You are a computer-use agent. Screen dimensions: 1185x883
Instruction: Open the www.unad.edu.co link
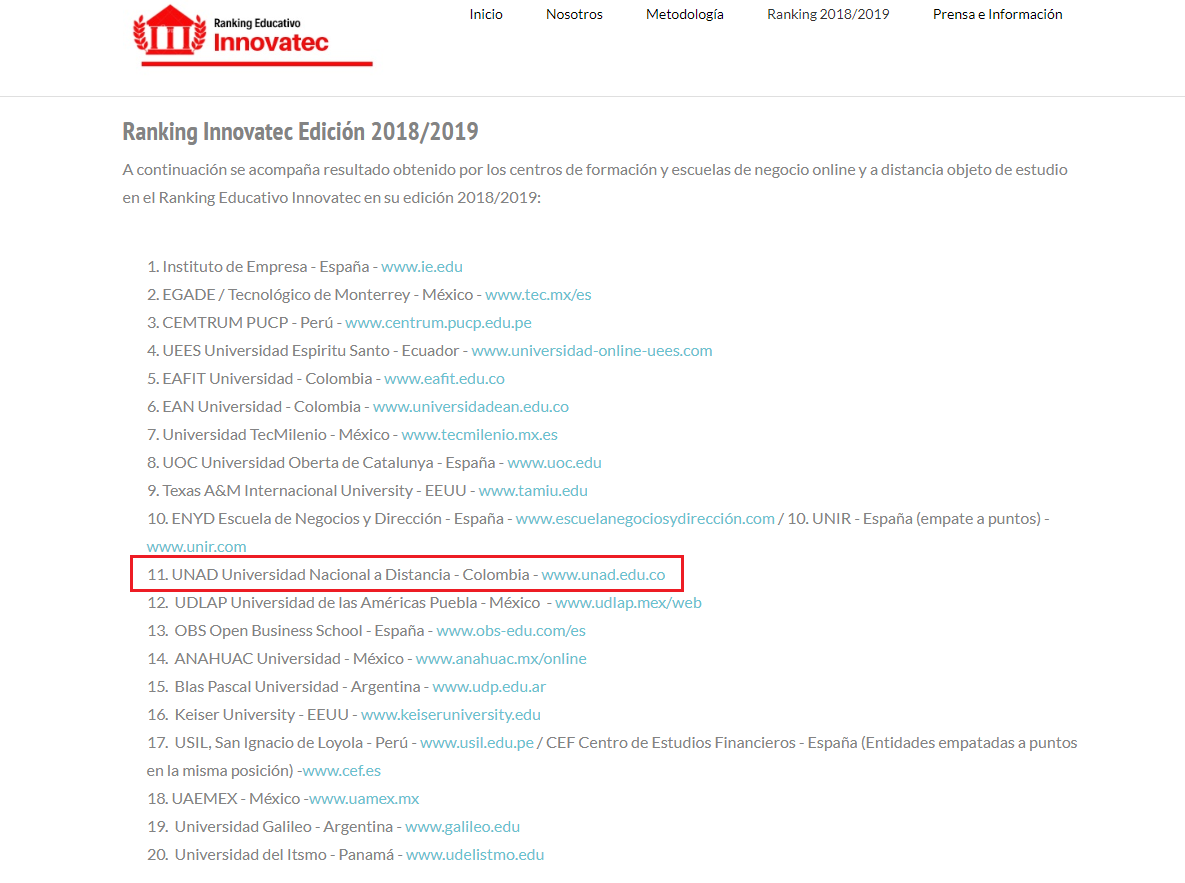[603, 574]
